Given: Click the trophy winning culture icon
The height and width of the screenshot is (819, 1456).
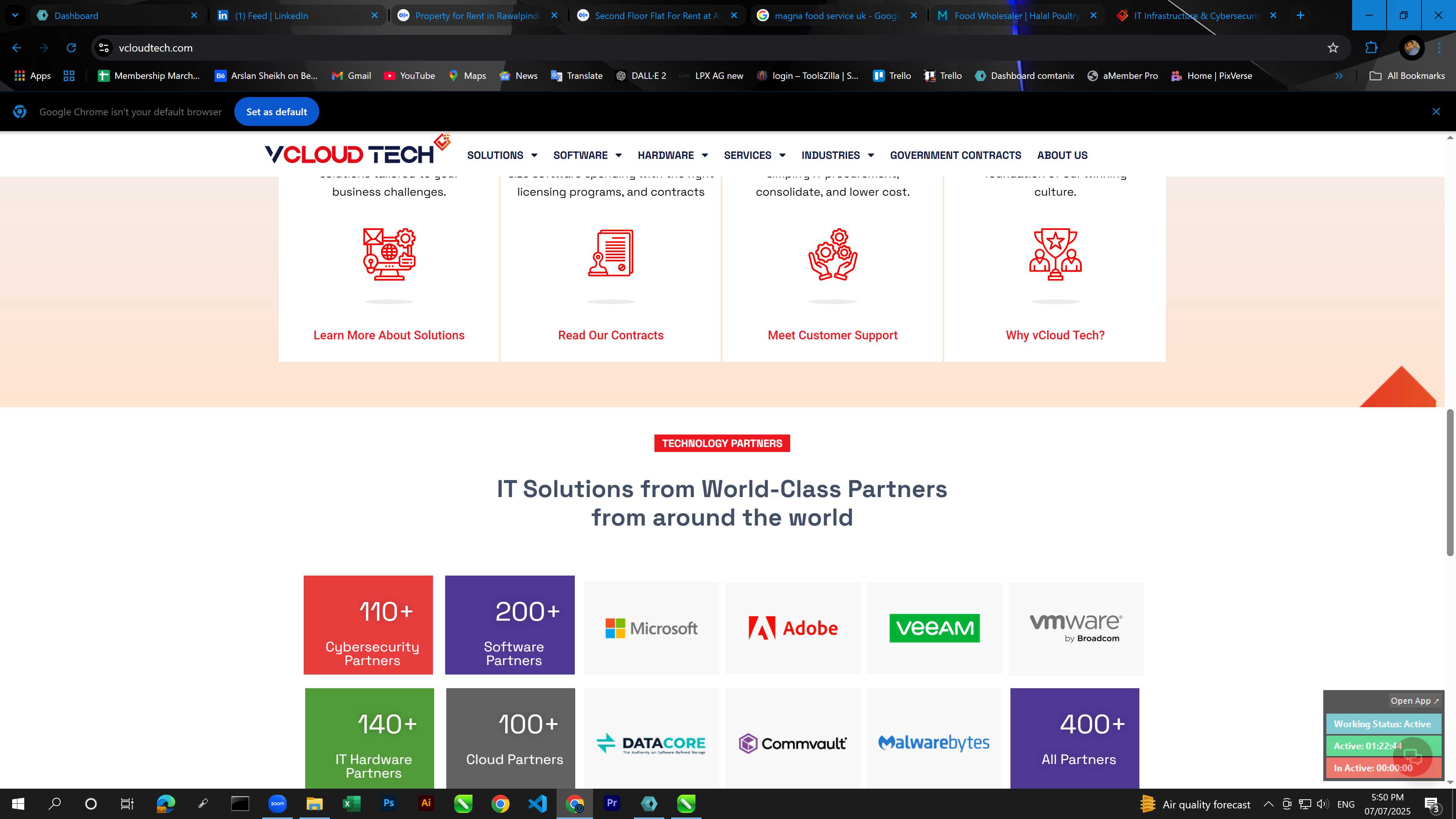Looking at the screenshot, I should (x=1055, y=254).
